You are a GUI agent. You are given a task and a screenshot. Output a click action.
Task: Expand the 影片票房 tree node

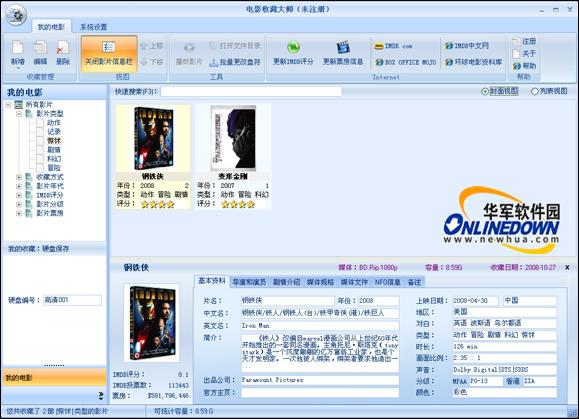click(19, 213)
